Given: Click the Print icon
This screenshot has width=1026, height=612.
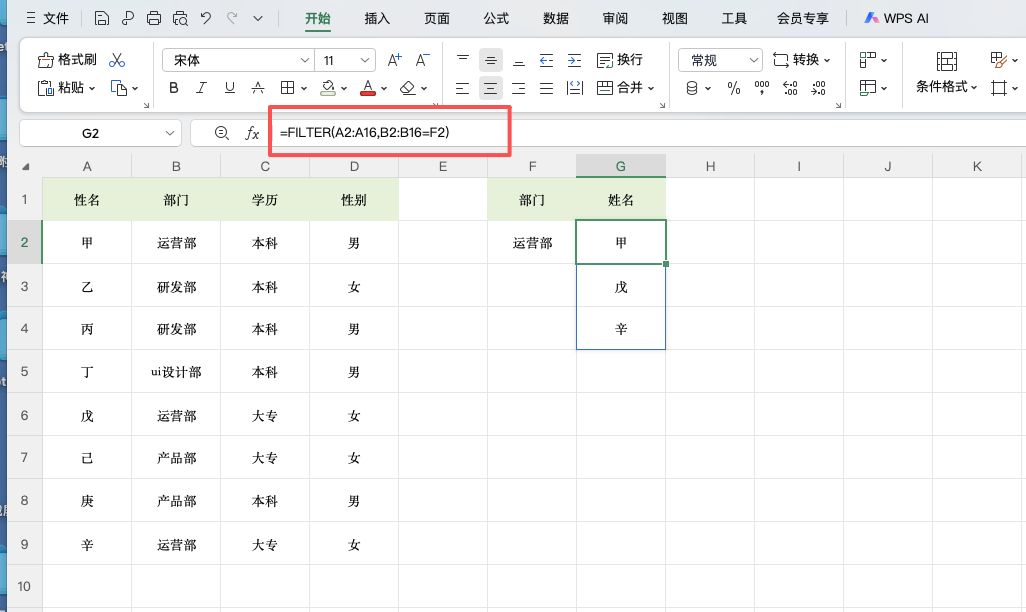Looking at the screenshot, I should click(x=154, y=18).
